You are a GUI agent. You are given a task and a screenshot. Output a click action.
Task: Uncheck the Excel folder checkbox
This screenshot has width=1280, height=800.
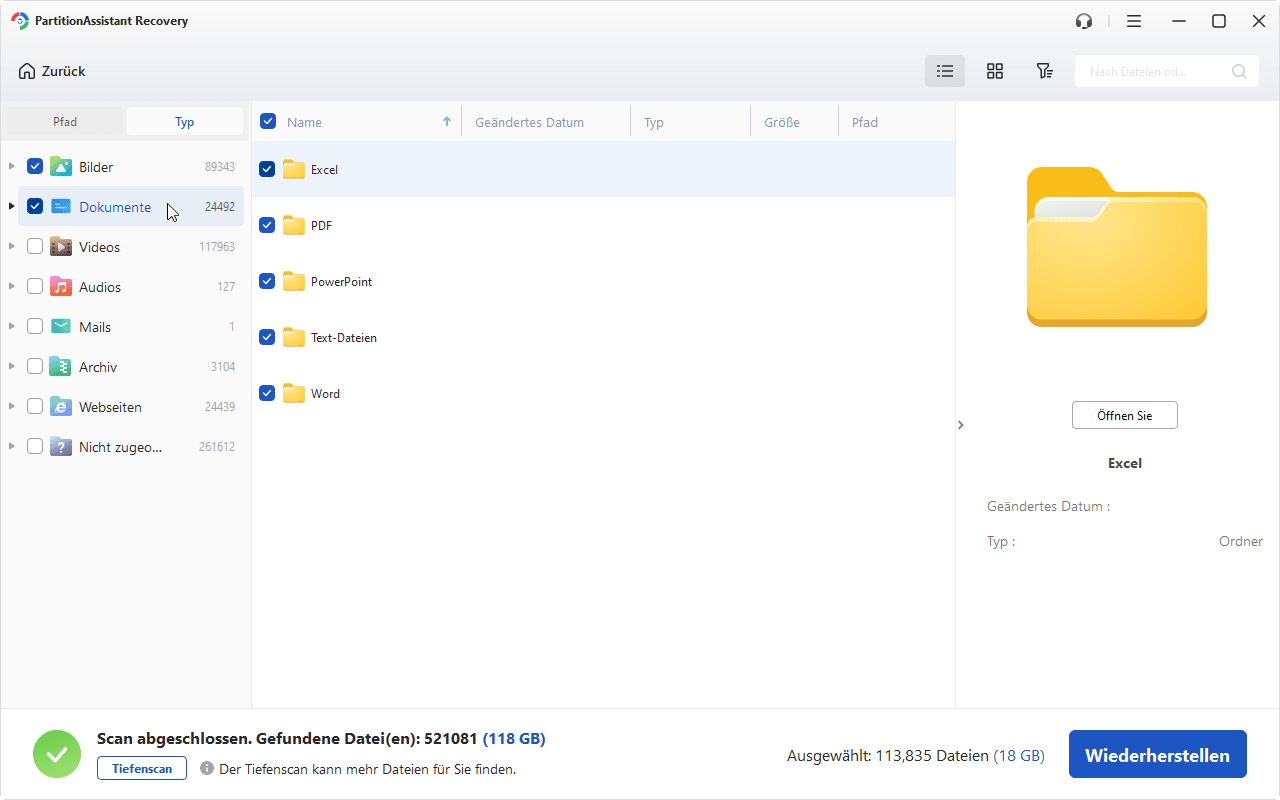(x=267, y=170)
